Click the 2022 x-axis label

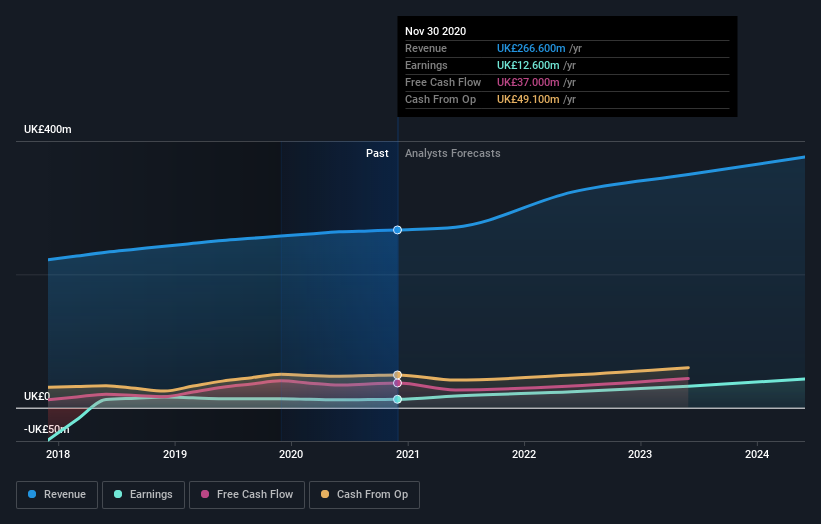524,454
